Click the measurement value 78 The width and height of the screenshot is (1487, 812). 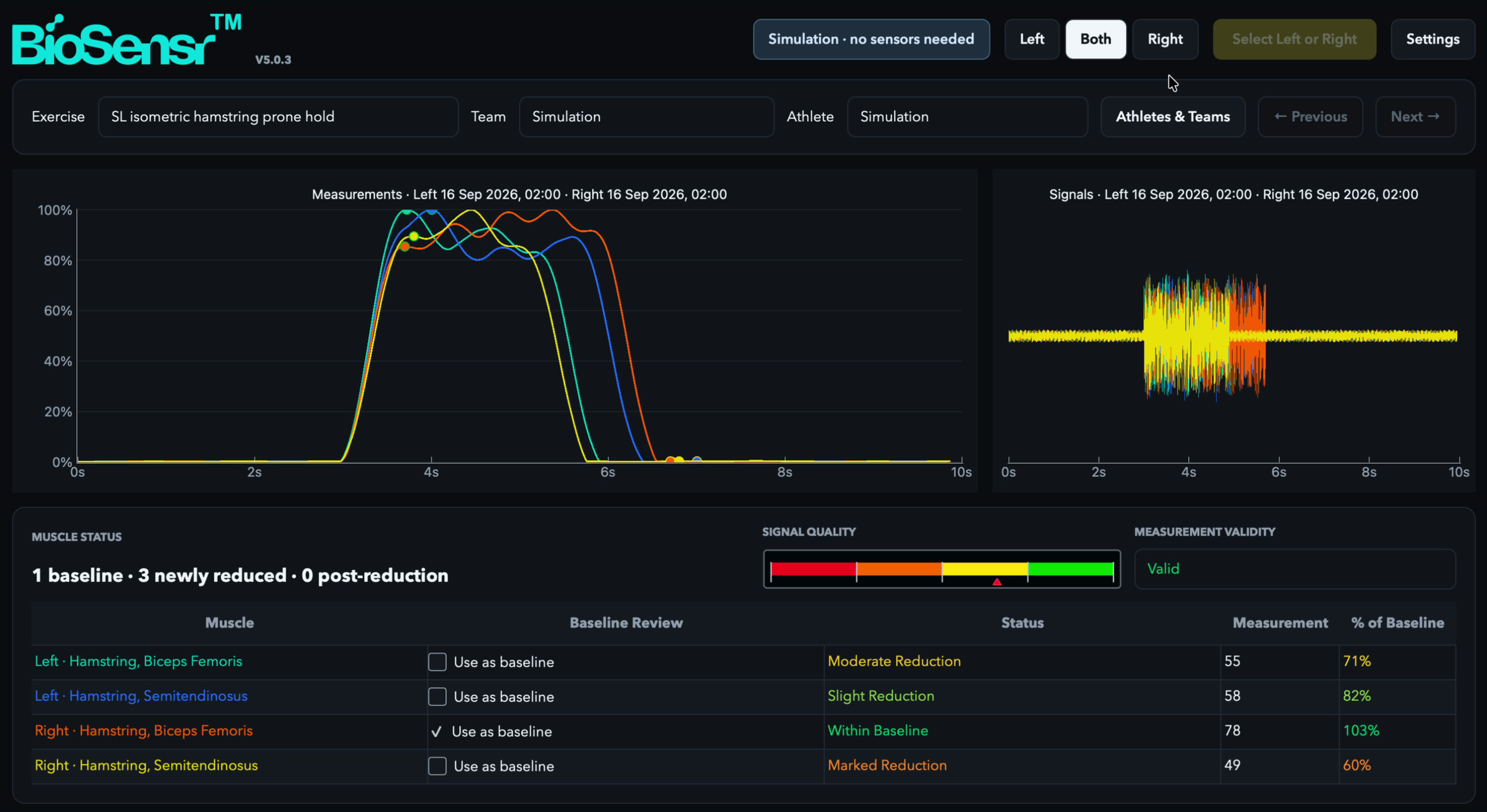click(1232, 731)
